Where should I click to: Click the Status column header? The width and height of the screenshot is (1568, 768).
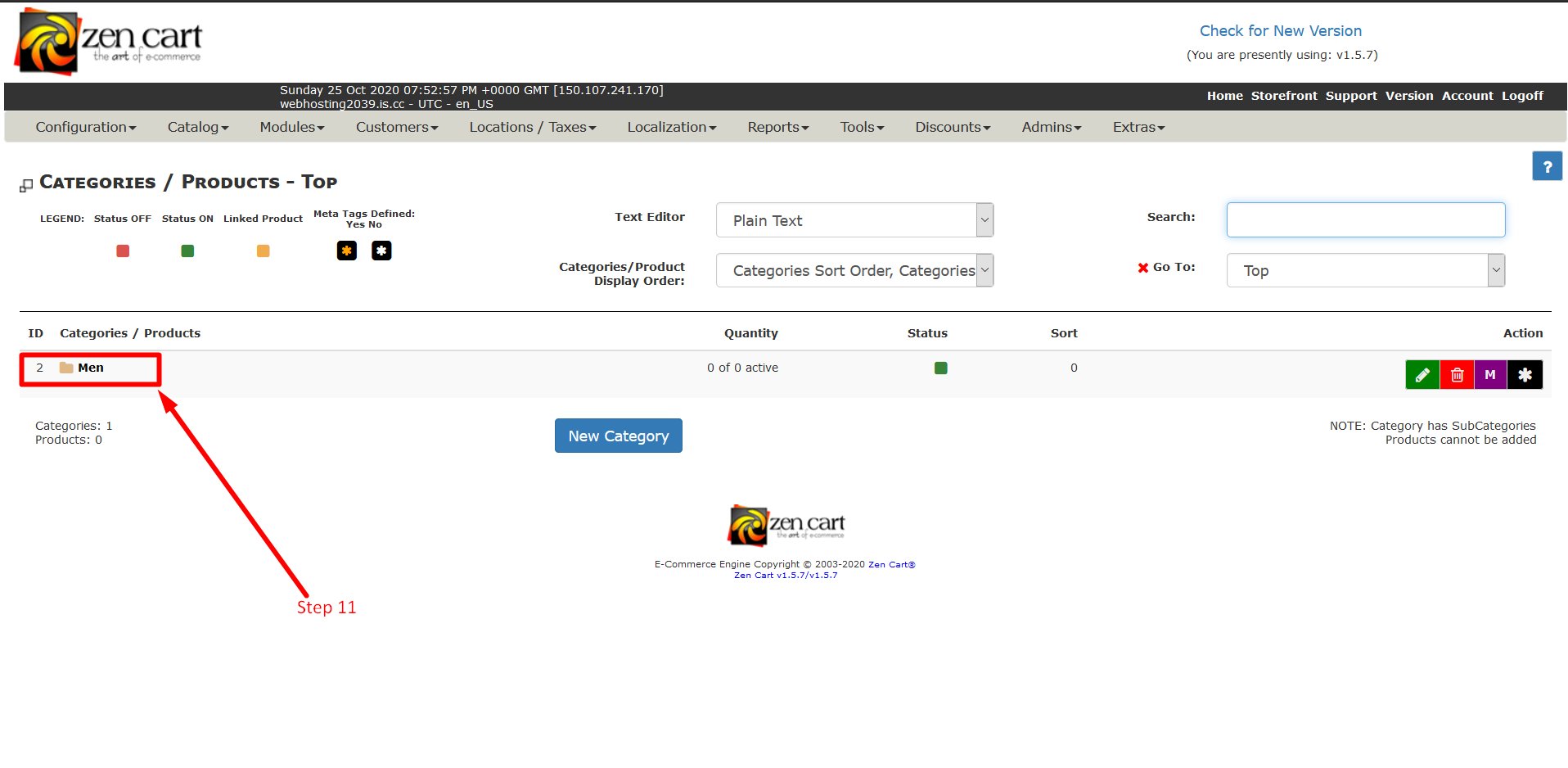[927, 333]
